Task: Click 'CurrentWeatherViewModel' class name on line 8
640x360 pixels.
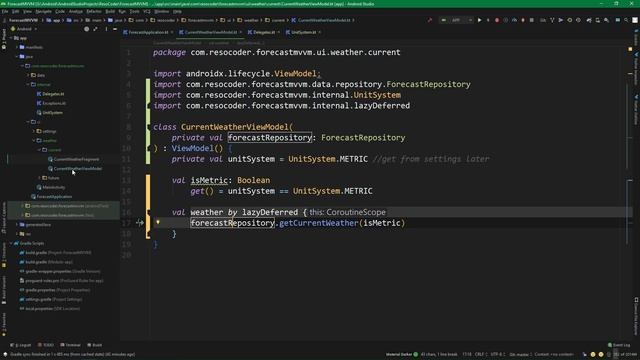Action: [x=235, y=127]
